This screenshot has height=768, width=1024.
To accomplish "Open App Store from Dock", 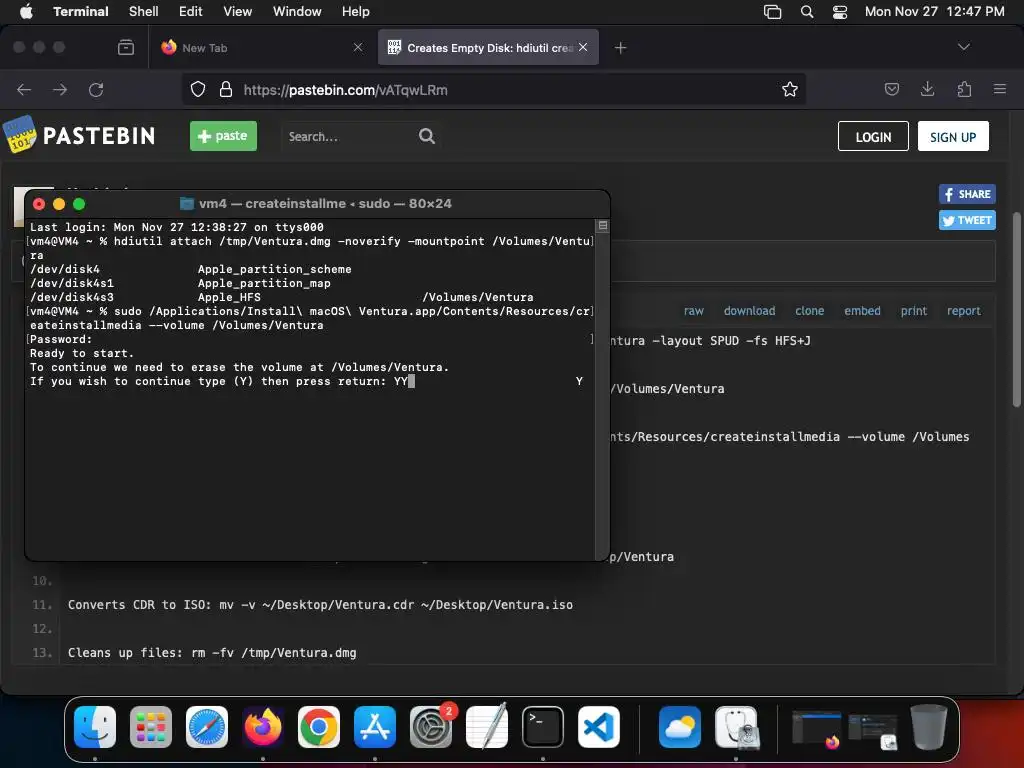I will click(x=375, y=727).
